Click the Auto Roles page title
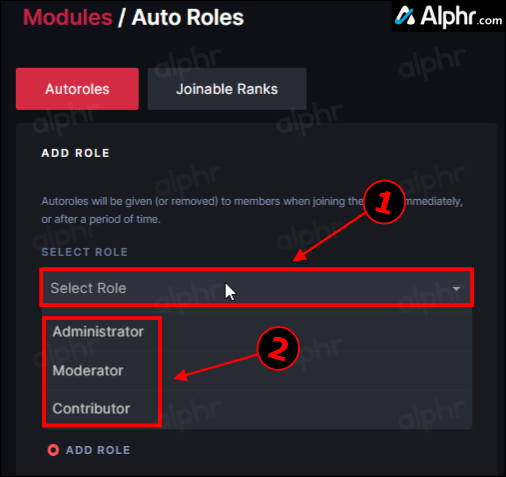This screenshot has width=506, height=477. (x=188, y=17)
